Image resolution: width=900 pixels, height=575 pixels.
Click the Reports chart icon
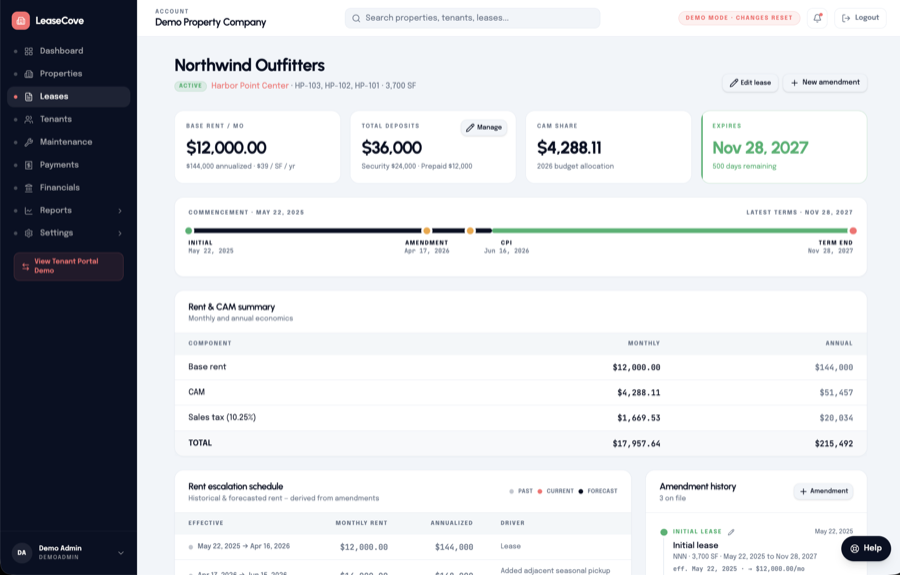pyautogui.click(x=29, y=211)
